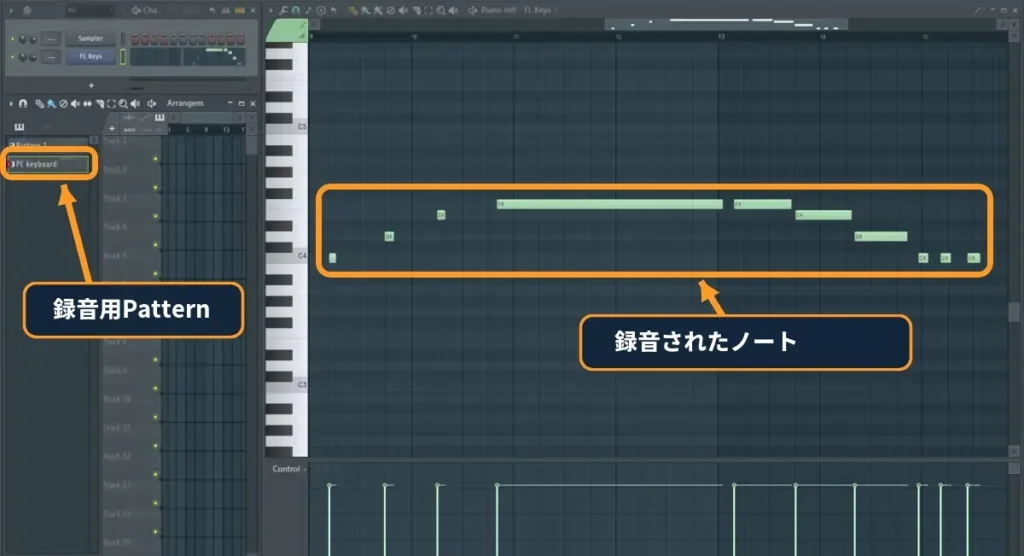Open the channel rack 'All' filter dropdown

[89, 10]
